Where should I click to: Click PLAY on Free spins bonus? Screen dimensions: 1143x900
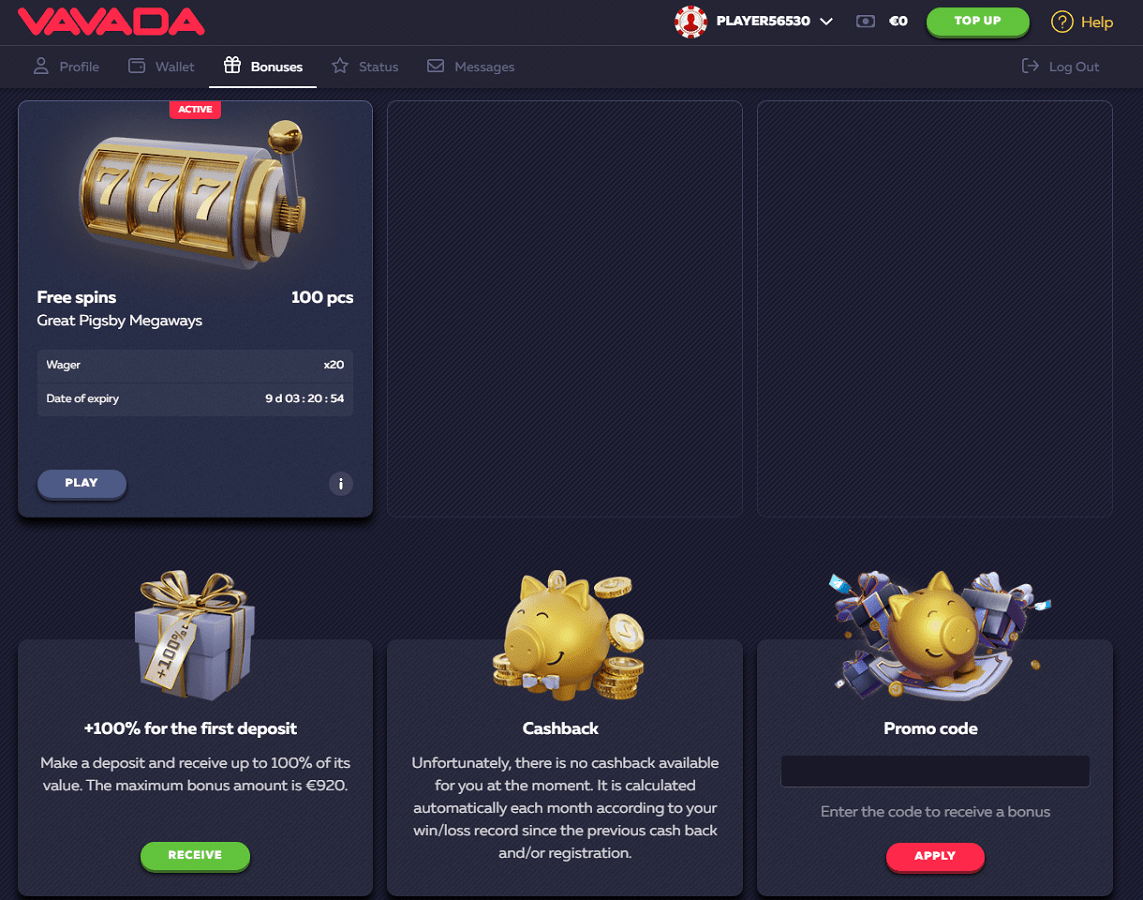coord(82,483)
